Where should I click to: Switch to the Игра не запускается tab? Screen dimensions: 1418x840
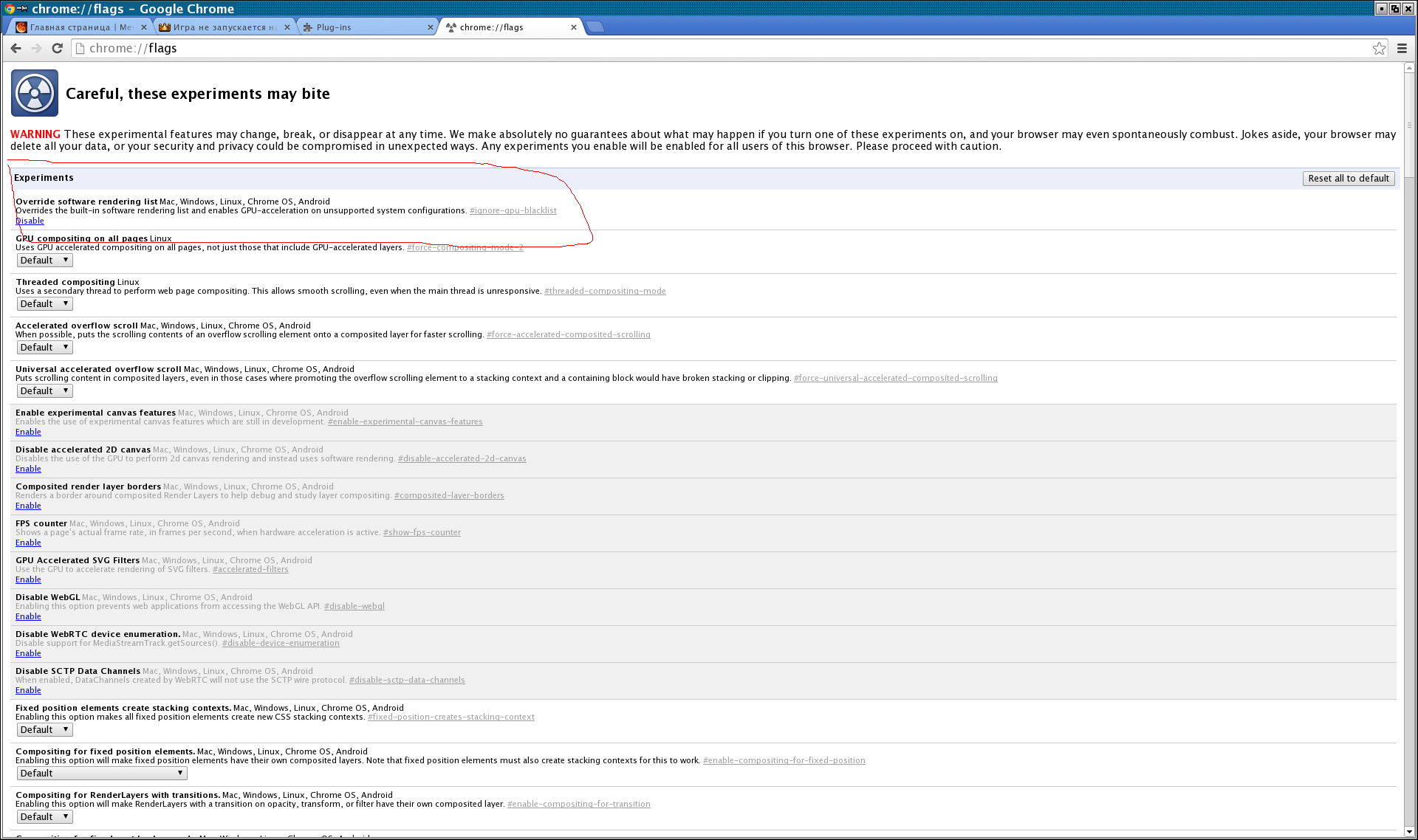pyautogui.click(x=224, y=27)
